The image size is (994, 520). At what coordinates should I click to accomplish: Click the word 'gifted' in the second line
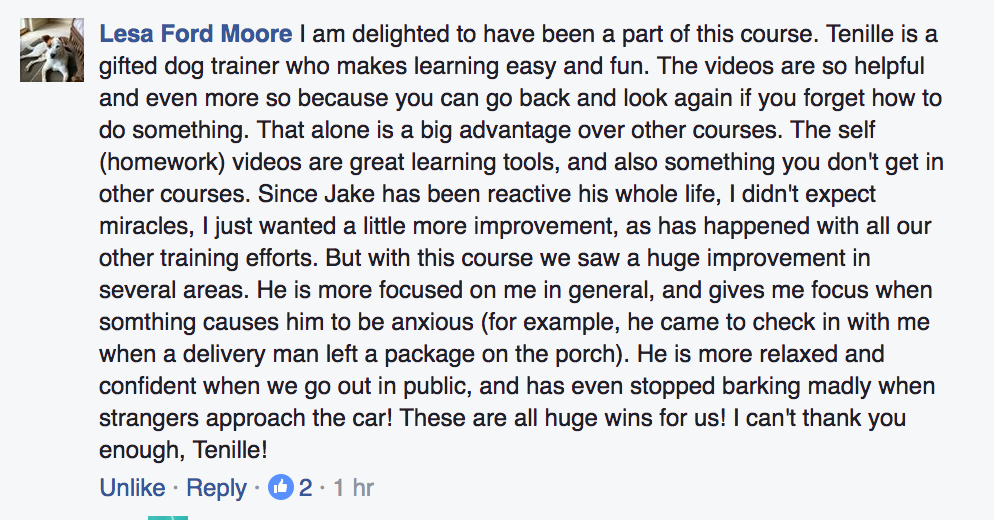point(128,68)
